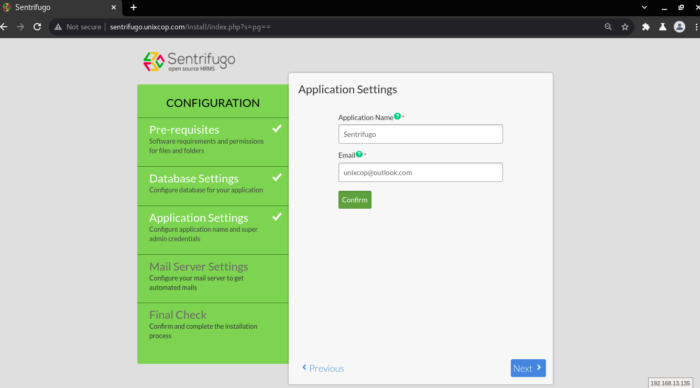
Task: Click 'Confirm and complete the installation process' text
Action: [x=203, y=331]
